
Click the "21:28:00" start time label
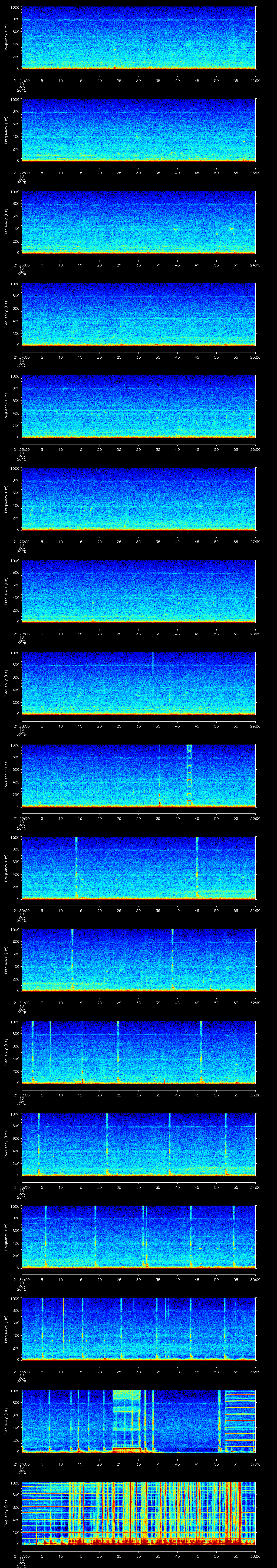21,726
